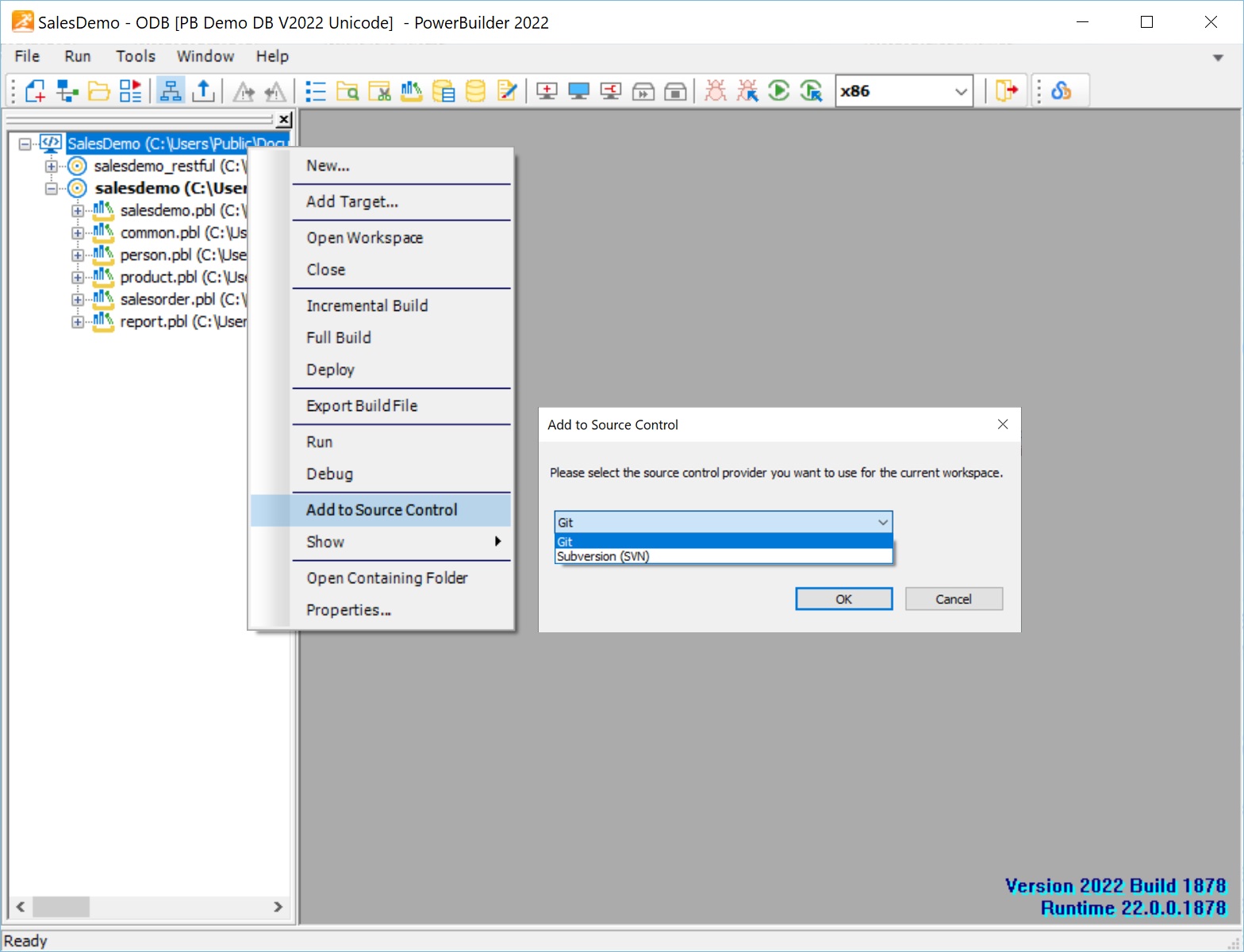
Task: Click the Skip build operation icon
Action: [643, 91]
